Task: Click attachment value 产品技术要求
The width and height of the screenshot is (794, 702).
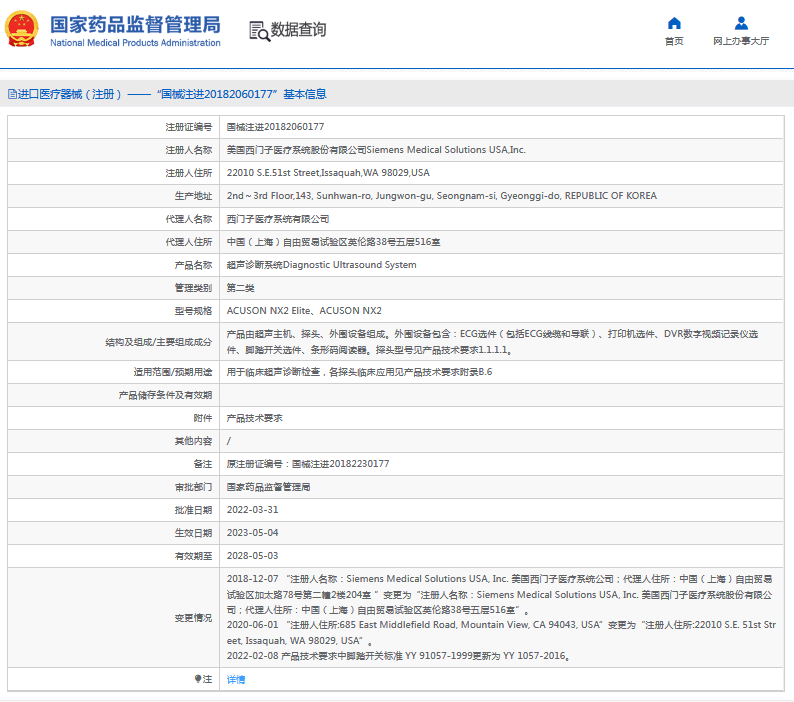Action: tap(254, 418)
